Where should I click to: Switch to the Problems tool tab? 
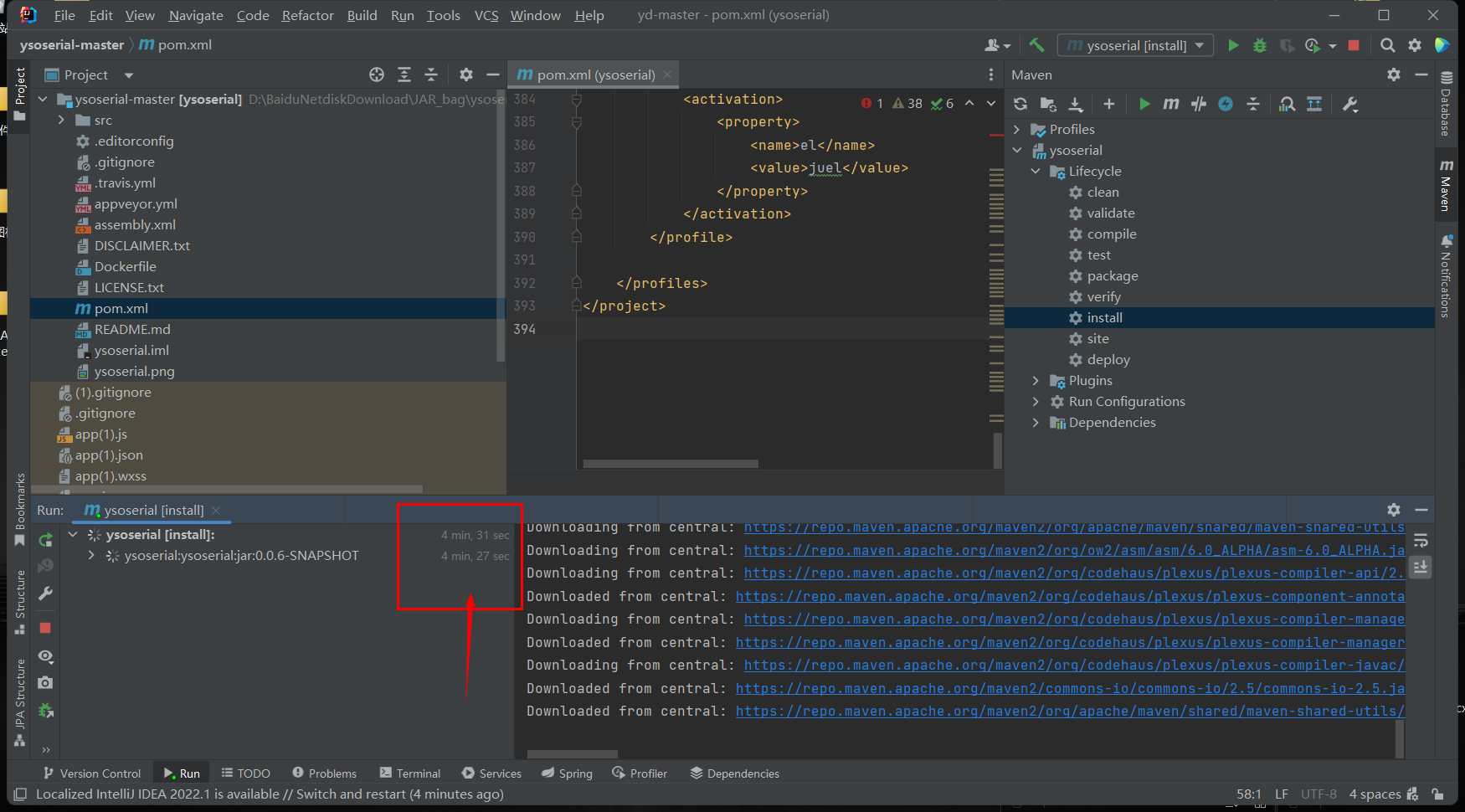[x=324, y=773]
